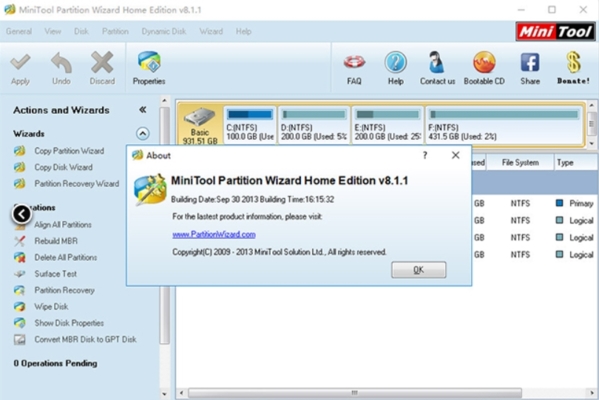The height and width of the screenshot is (400, 599).
Task: Click the File System column header
Action: (520, 163)
